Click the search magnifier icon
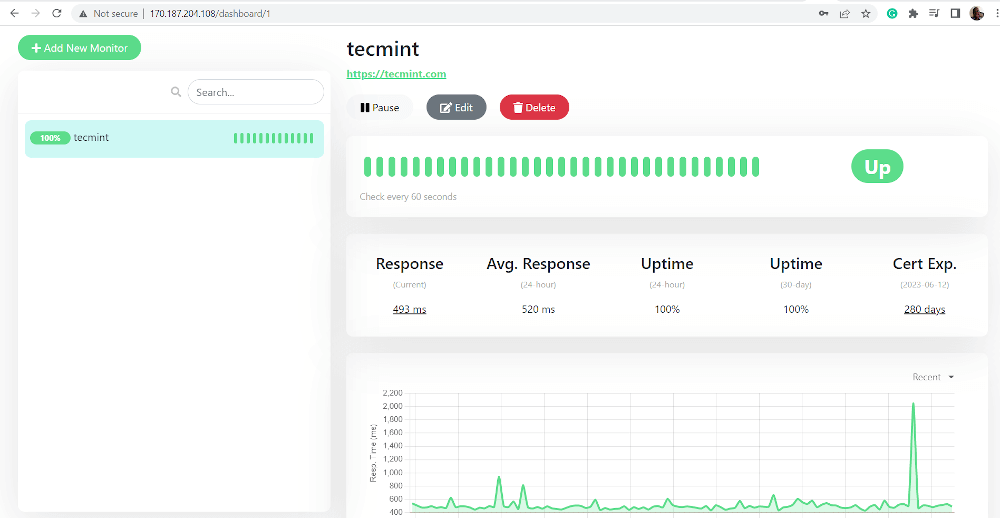 [176, 92]
